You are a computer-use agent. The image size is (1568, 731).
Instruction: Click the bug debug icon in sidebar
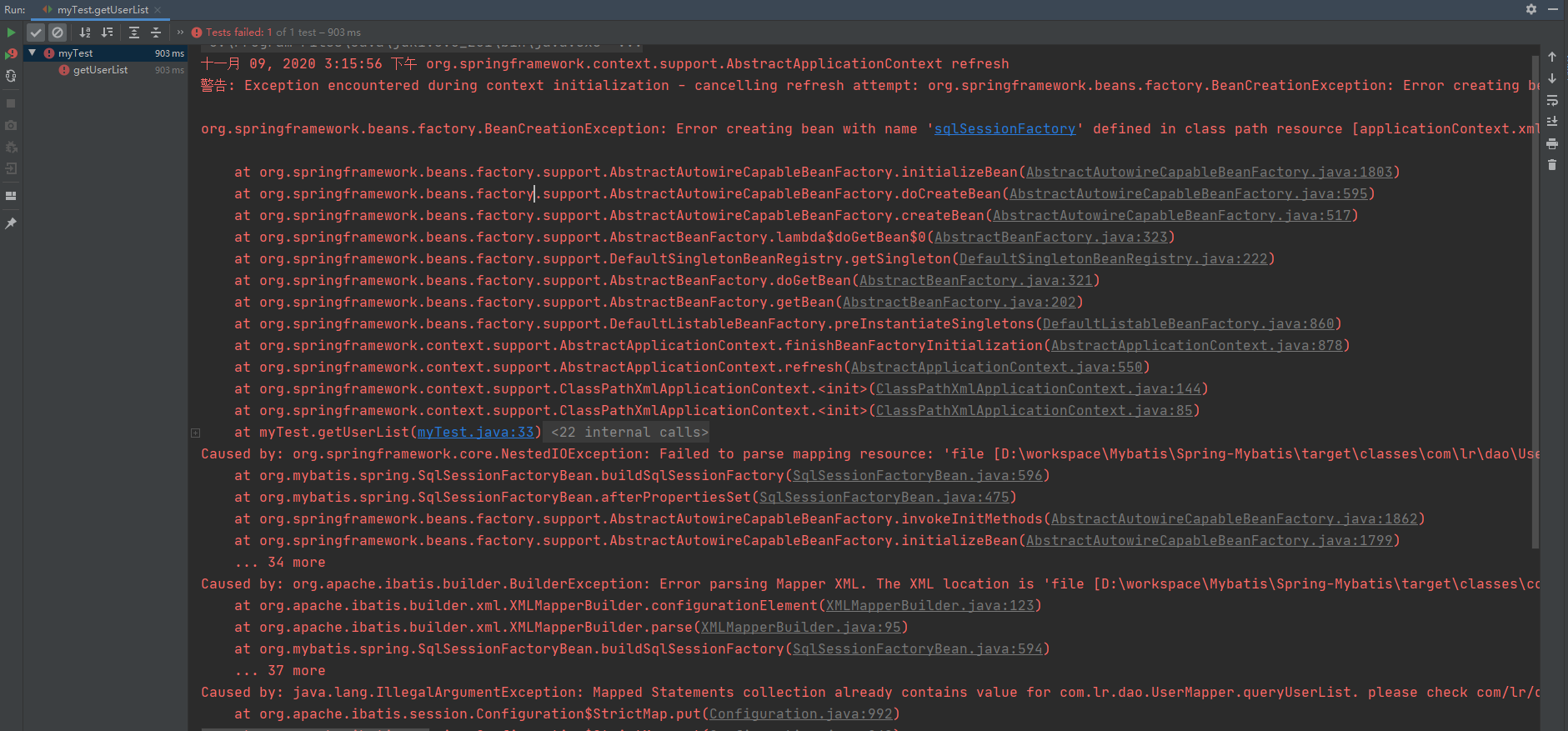(11, 147)
